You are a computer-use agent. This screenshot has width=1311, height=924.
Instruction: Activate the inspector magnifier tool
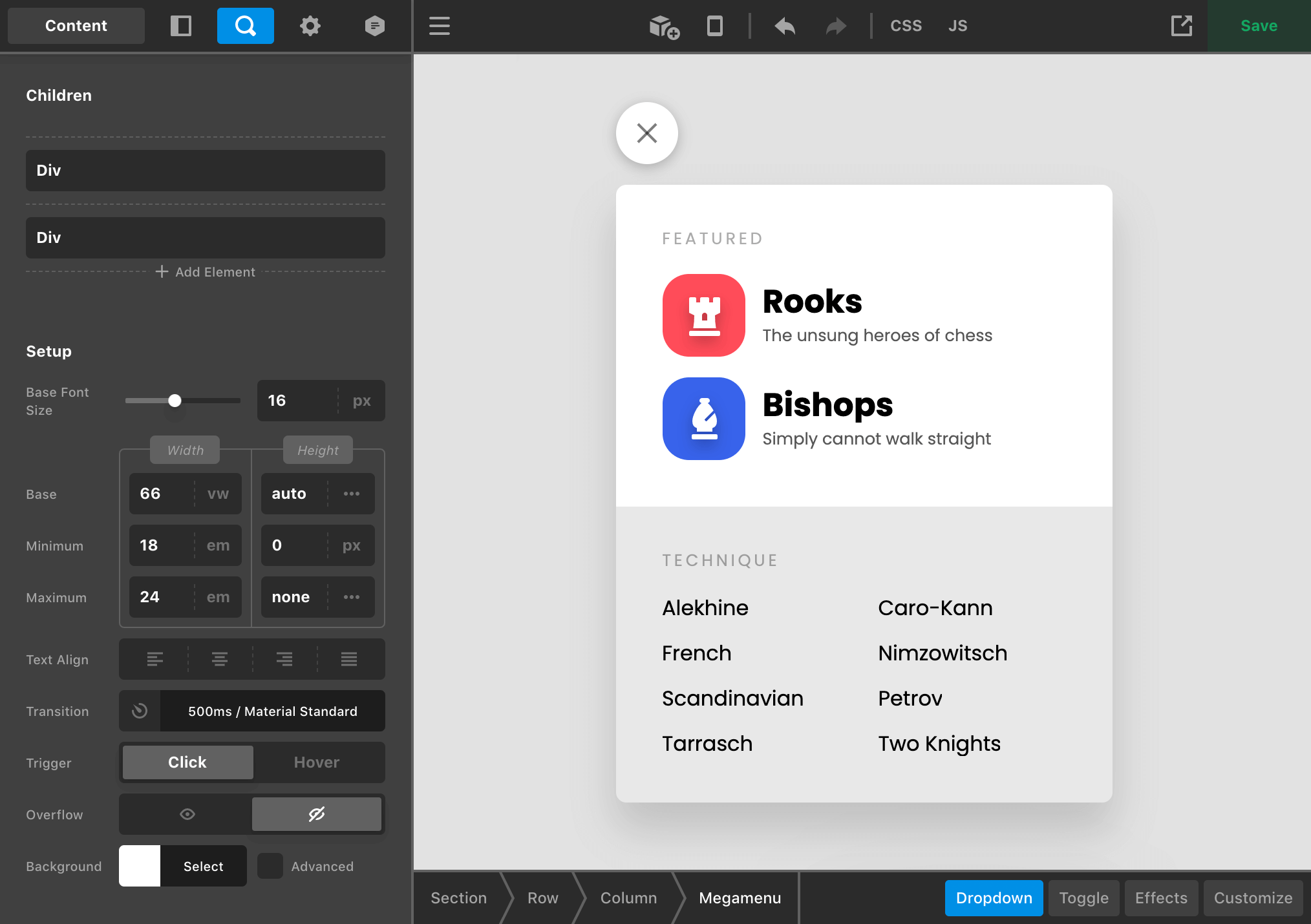click(x=245, y=26)
